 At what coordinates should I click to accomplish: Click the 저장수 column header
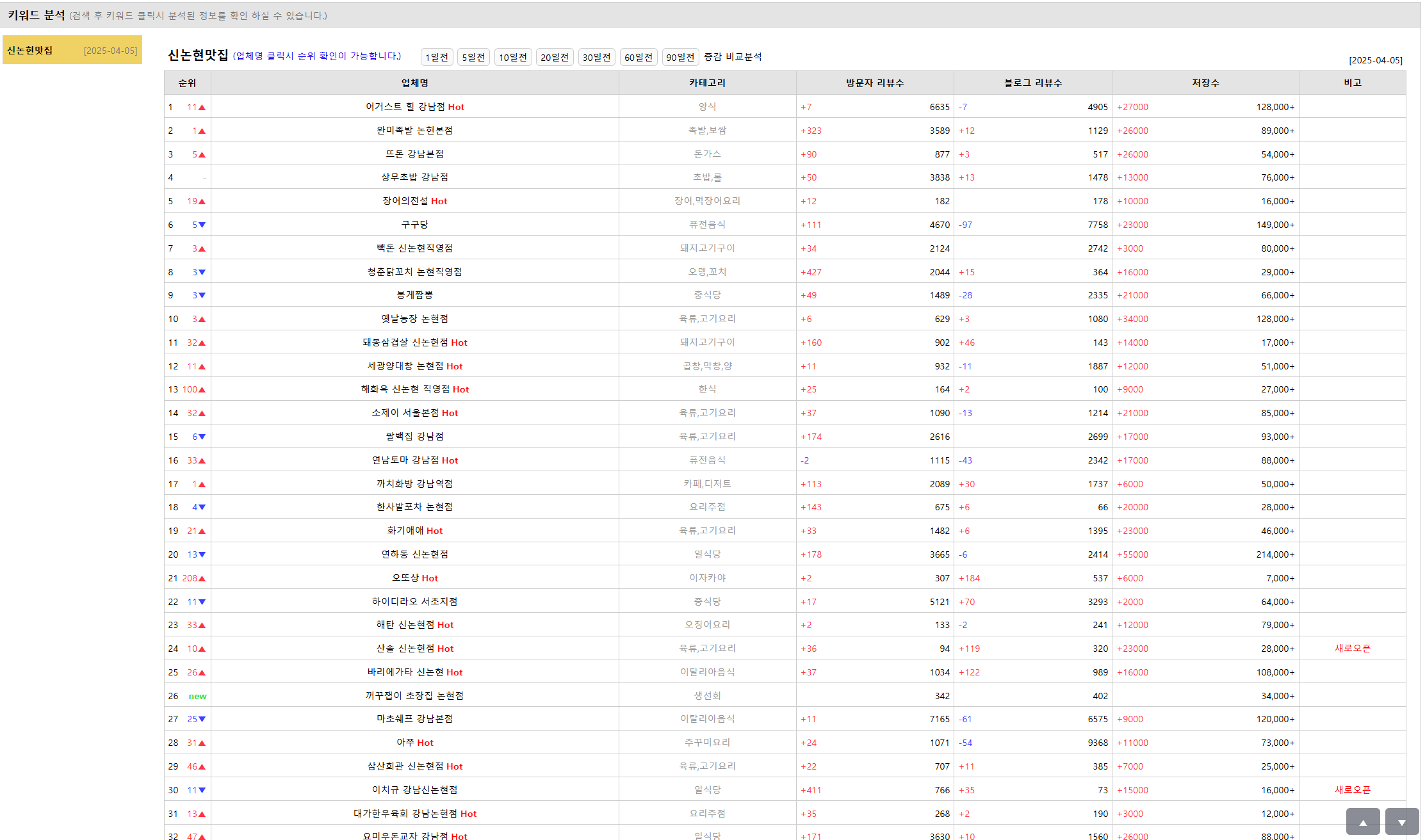[1205, 83]
